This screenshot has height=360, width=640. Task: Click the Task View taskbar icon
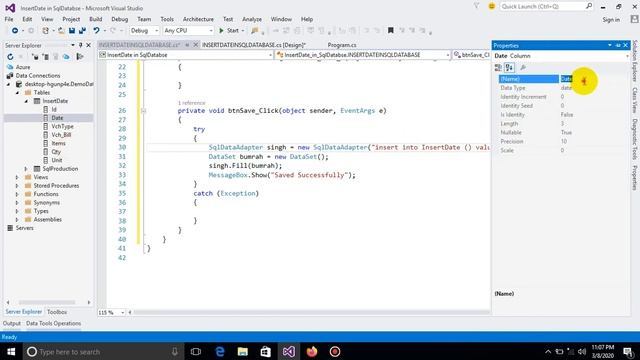[x=196, y=351]
